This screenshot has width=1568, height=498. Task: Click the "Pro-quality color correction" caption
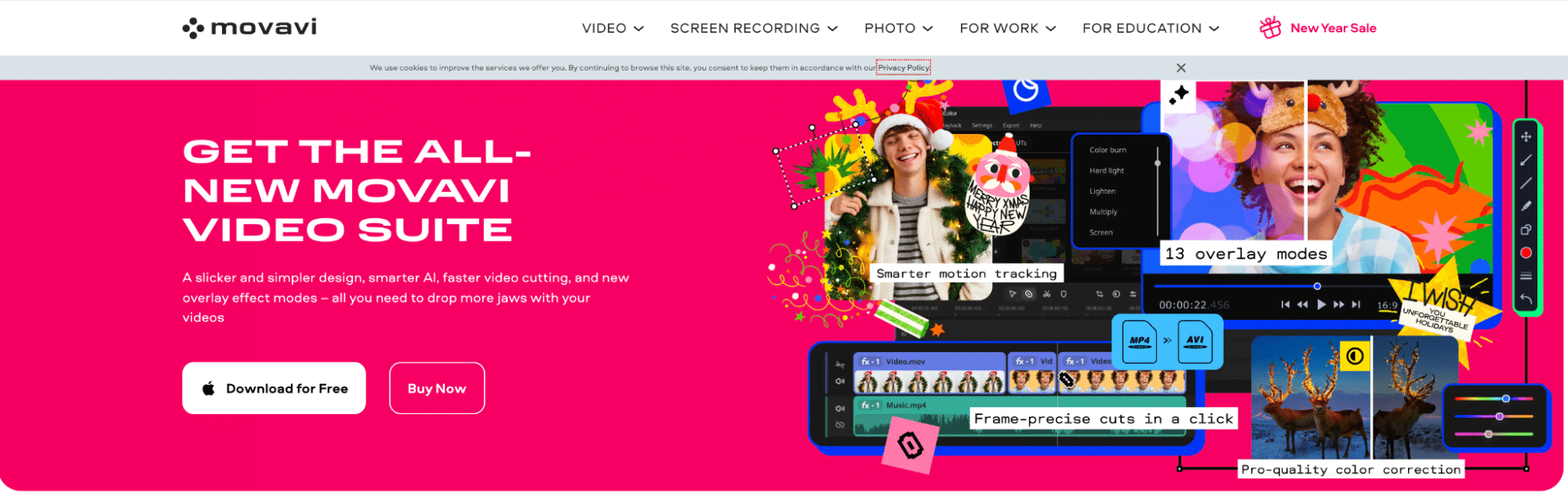(1351, 470)
